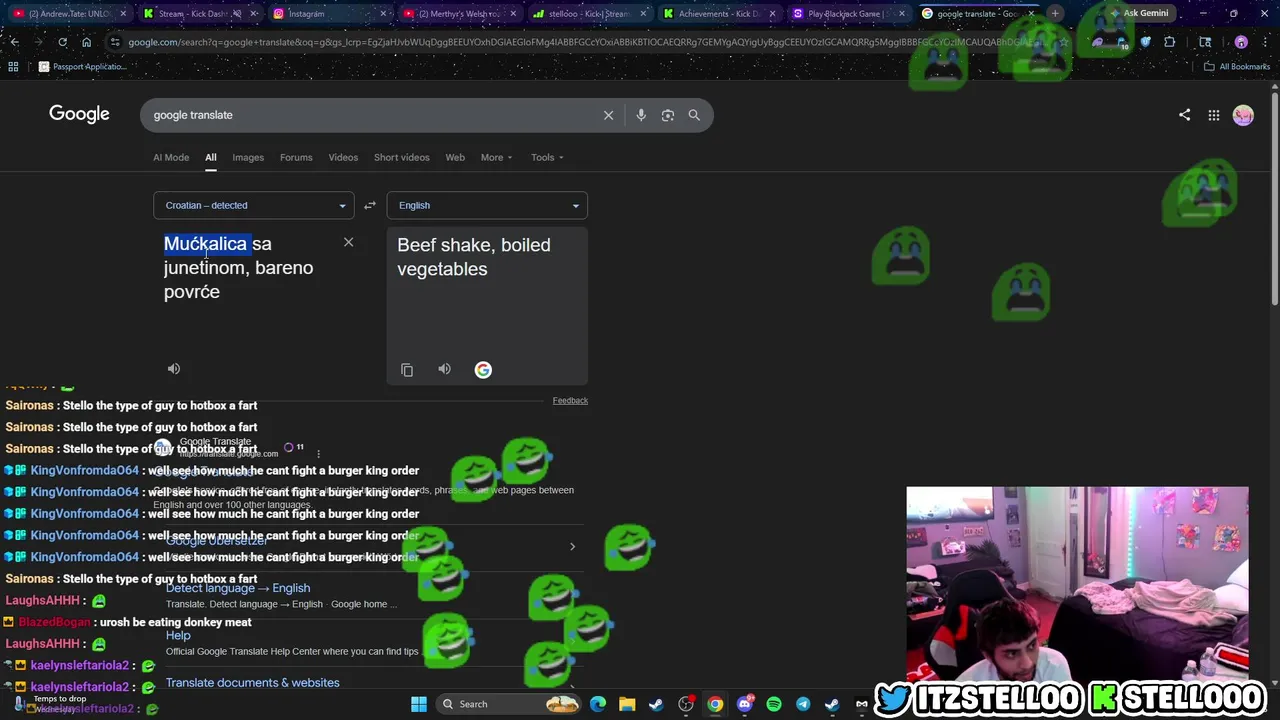This screenshot has width=1280, height=720.
Task: Click the streamer webcam overlay
Action: 1077,583
